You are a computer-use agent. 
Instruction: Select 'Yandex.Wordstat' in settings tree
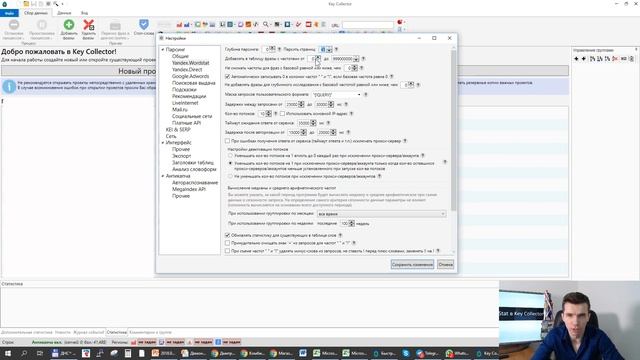coord(191,63)
